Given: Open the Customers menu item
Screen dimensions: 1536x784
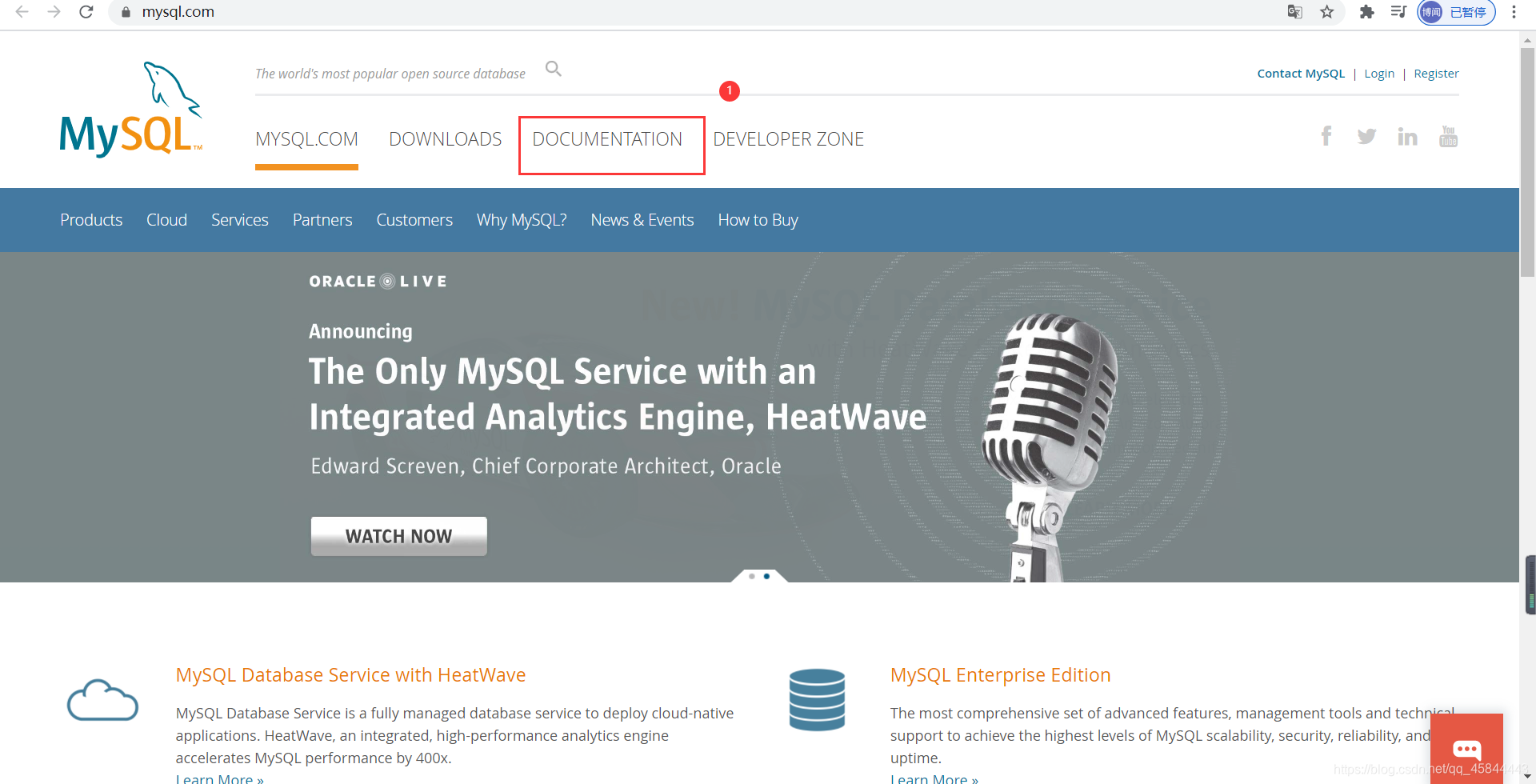Looking at the screenshot, I should click(414, 220).
